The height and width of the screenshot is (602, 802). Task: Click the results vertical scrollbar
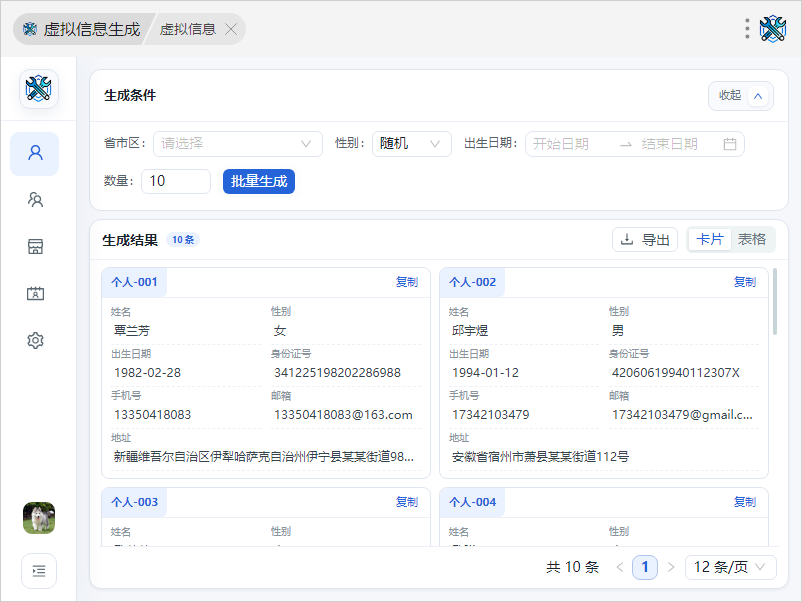coord(775,302)
